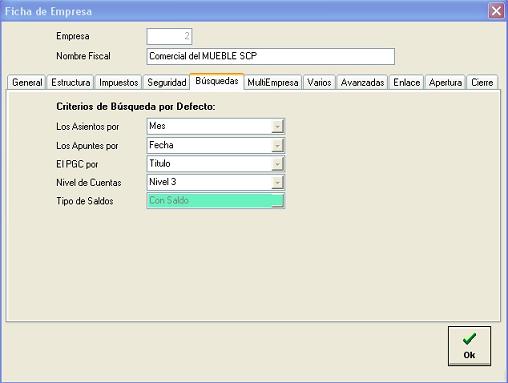Open the Varios tab
Screen dimensions: 508x383
319,82
